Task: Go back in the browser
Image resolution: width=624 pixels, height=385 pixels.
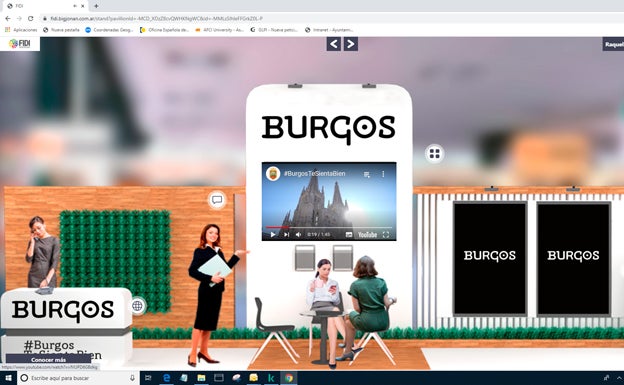Action: click(8, 18)
